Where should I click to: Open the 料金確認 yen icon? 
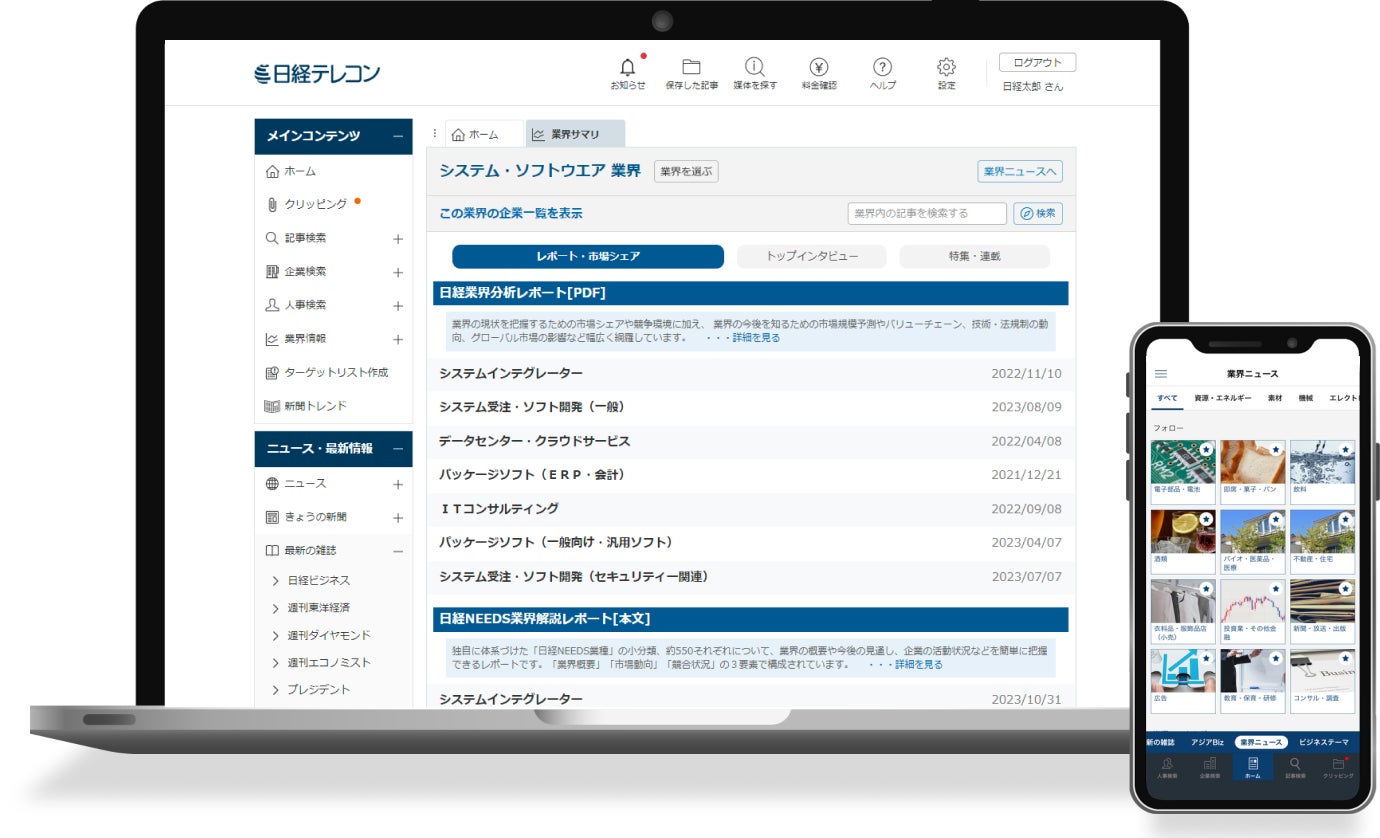pyautogui.click(x=818, y=67)
